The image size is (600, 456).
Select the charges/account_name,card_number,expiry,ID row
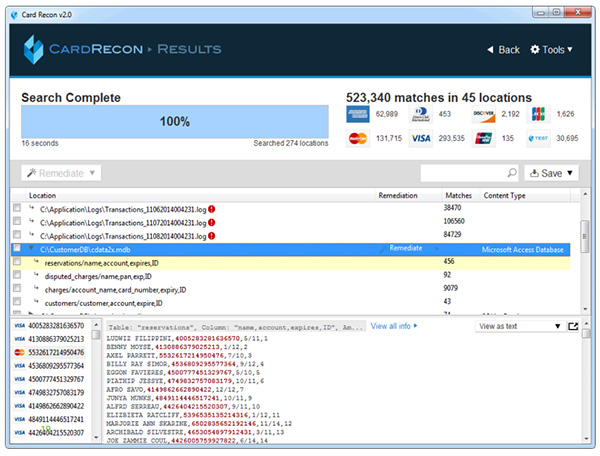(x=291, y=290)
